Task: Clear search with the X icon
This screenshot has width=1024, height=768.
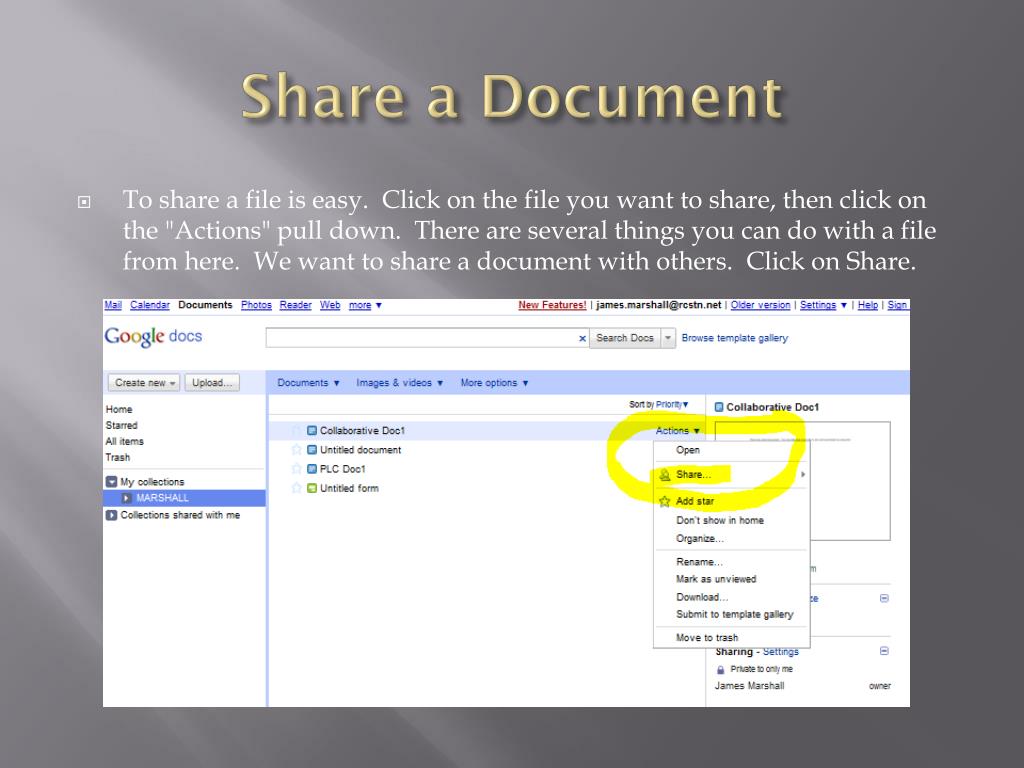Action: [x=582, y=338]
